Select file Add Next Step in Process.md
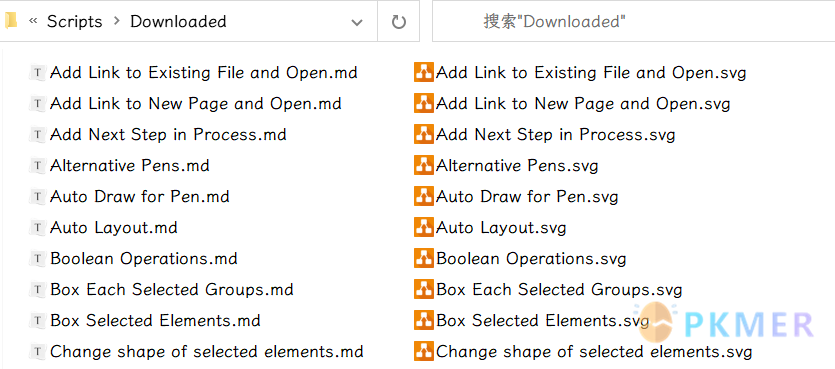835x369 pixels. click(x=168, y=135)
